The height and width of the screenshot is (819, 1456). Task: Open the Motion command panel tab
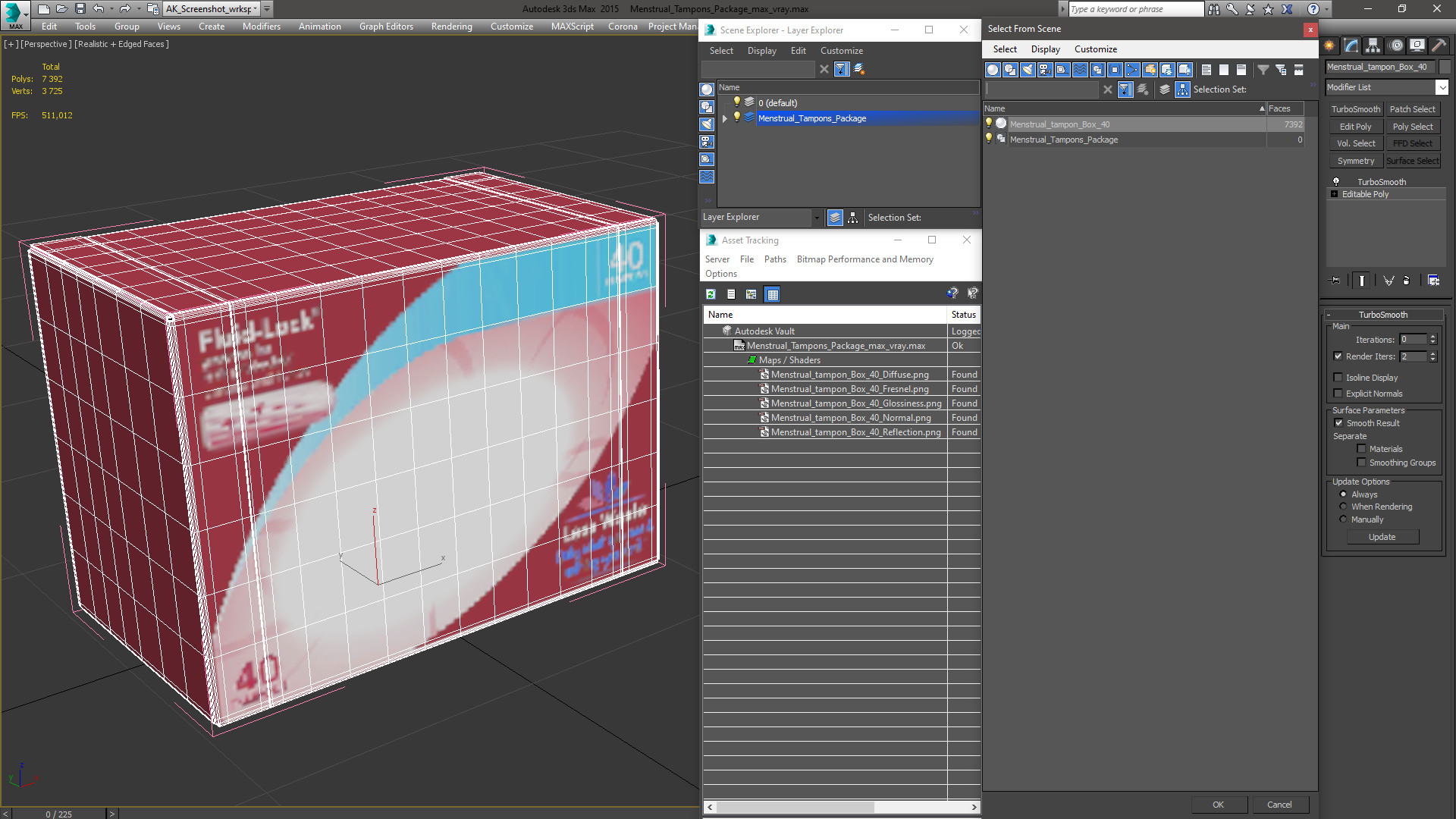(x=1396, y=46)
